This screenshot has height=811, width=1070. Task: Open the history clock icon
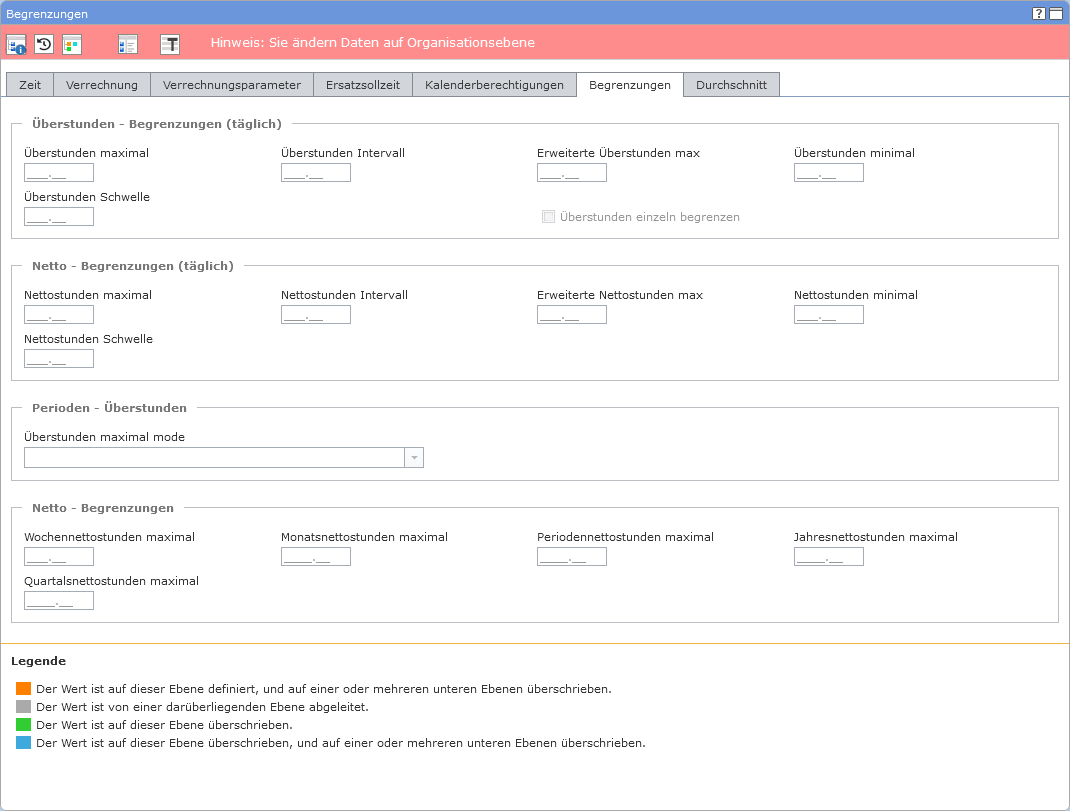pyautogui.click(x=44, y=44)
